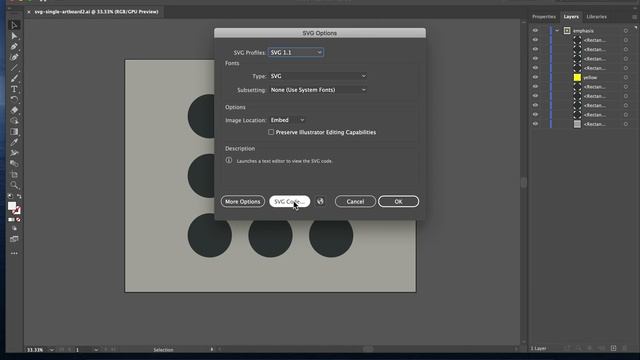Click the swap fill and stroke arrows
The width and height of the screenshot is (640, 360).
click(19, 196)
